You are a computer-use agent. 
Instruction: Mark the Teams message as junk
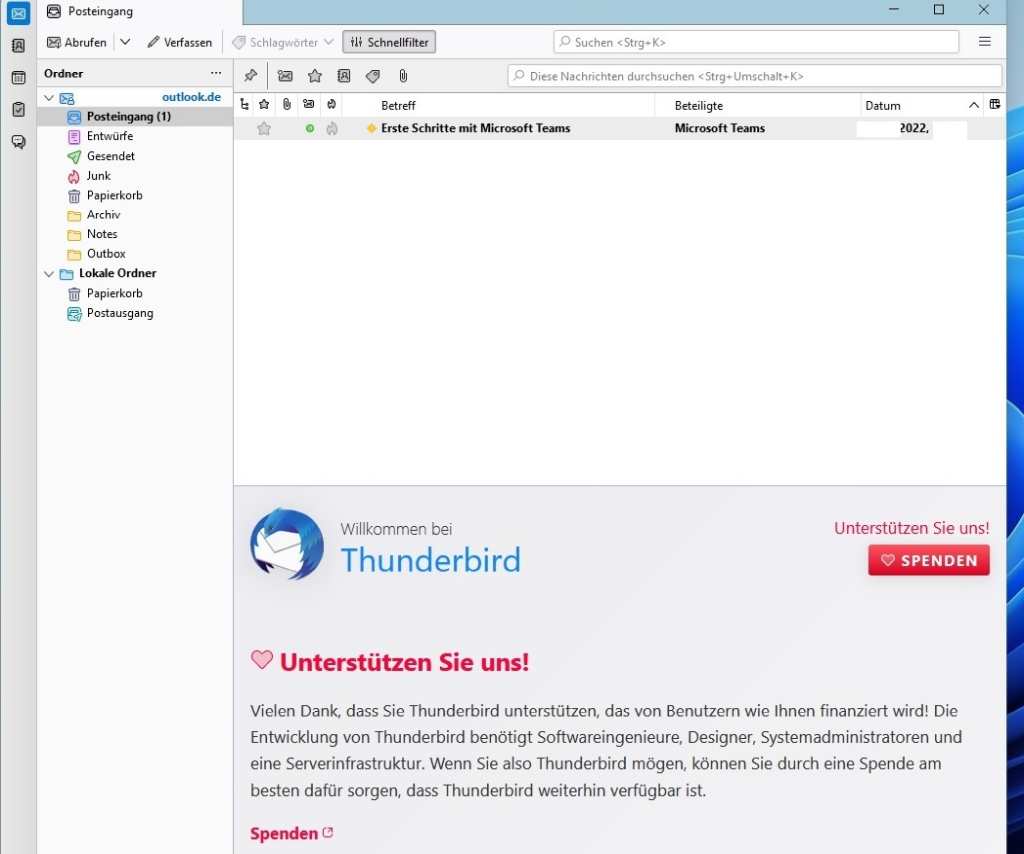pyautogui.click(x=332, y=129)
